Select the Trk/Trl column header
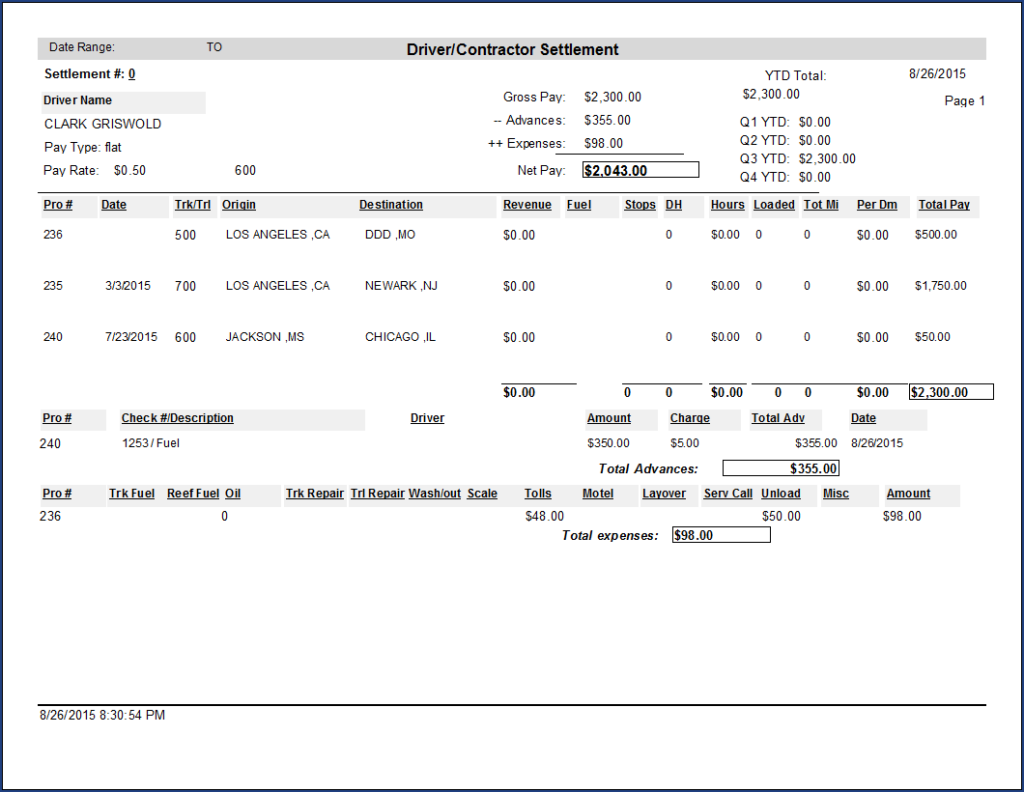This screenshot has height=792, width=1024. [x=192, y=204]
